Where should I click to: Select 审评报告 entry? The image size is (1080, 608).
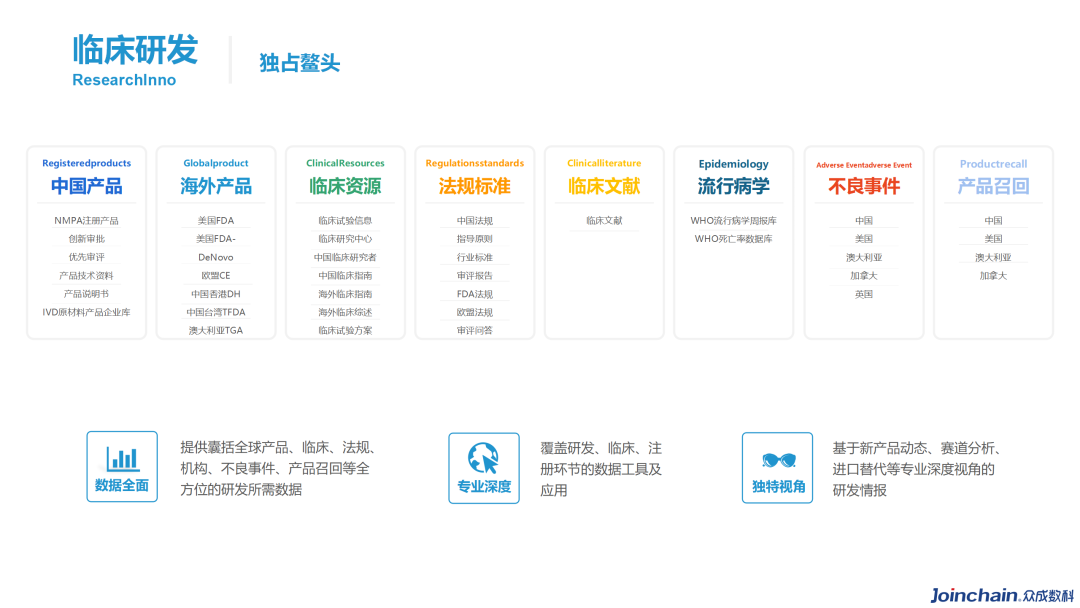point(475,275)
